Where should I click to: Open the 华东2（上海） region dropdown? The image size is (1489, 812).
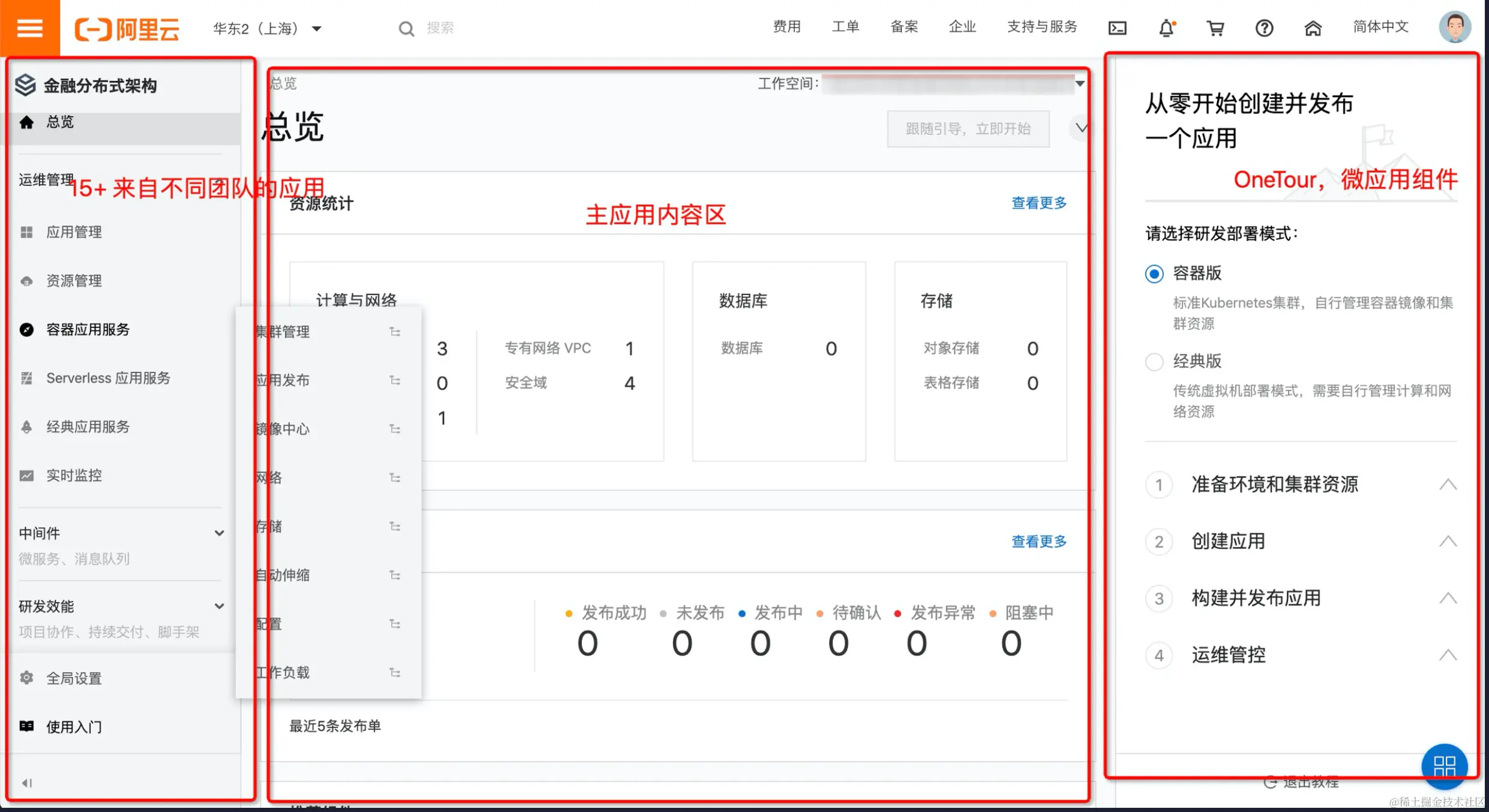(268, 28)
